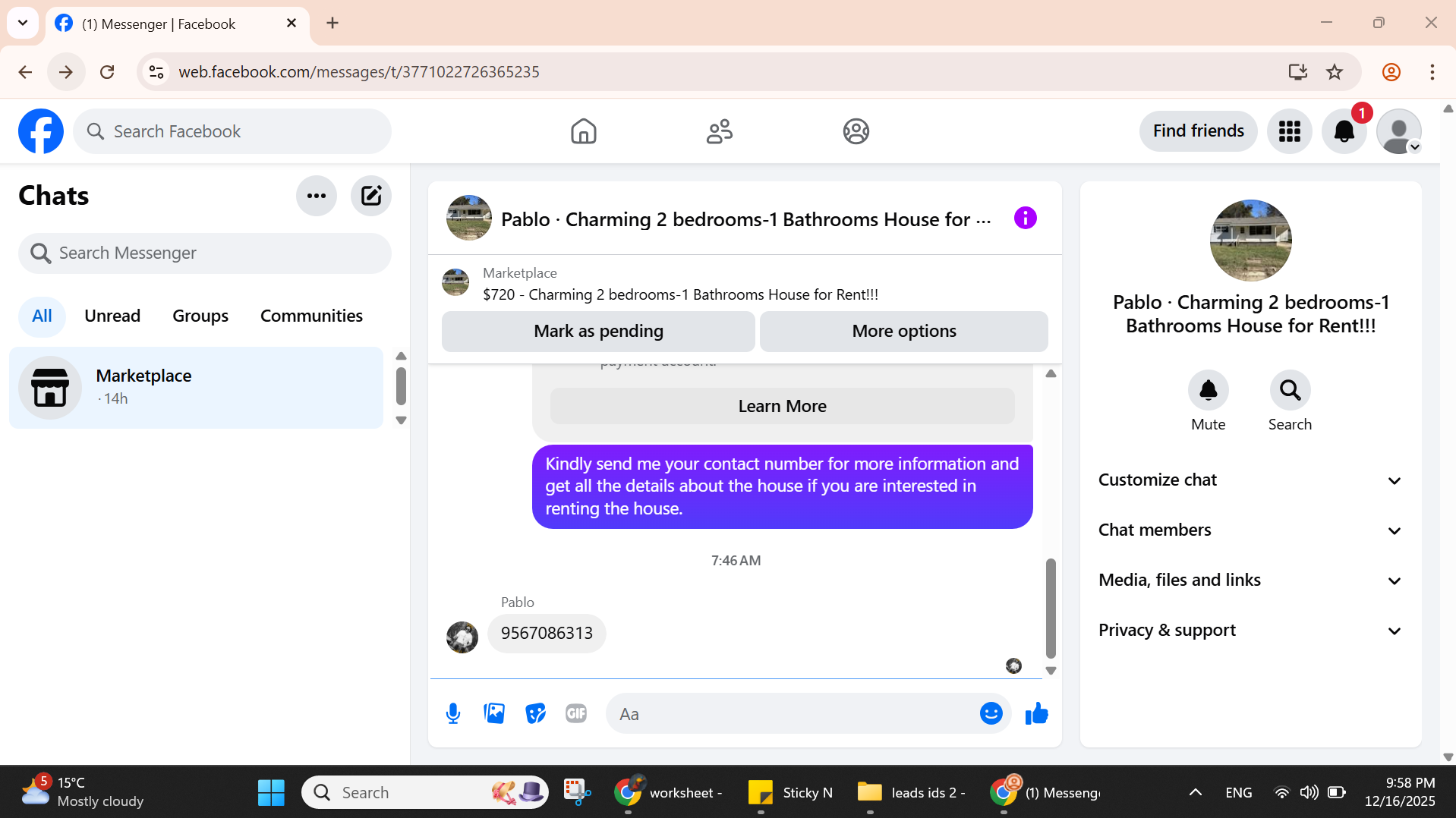Screen dimensions: 1456x818
Task: Click More options button
Action: (903, 332)
